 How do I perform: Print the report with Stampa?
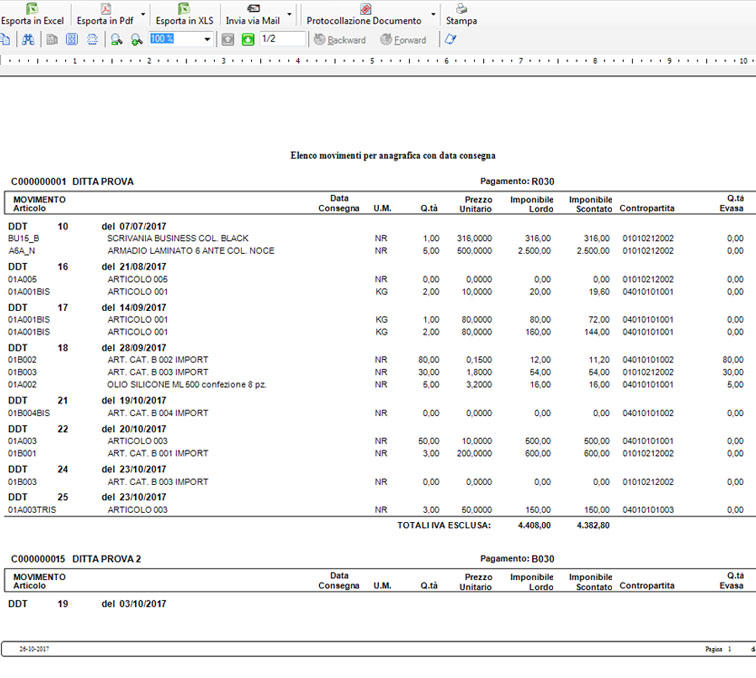(461, 14)
